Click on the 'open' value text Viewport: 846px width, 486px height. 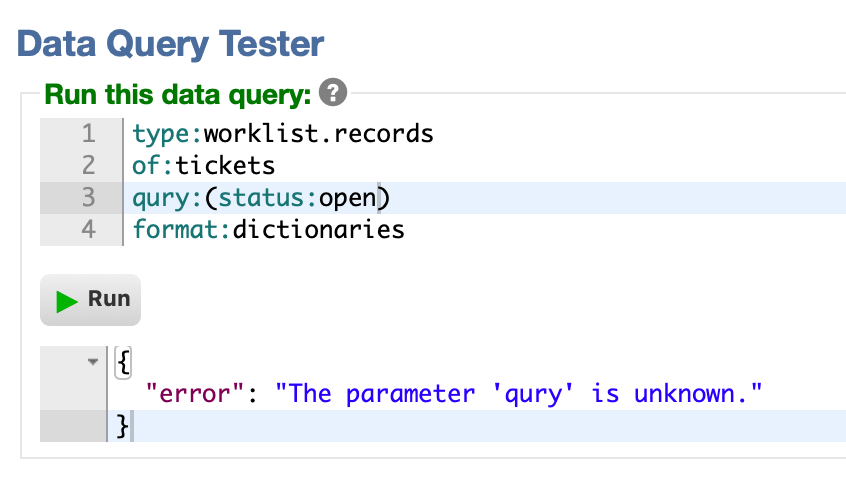coord(347,198)
